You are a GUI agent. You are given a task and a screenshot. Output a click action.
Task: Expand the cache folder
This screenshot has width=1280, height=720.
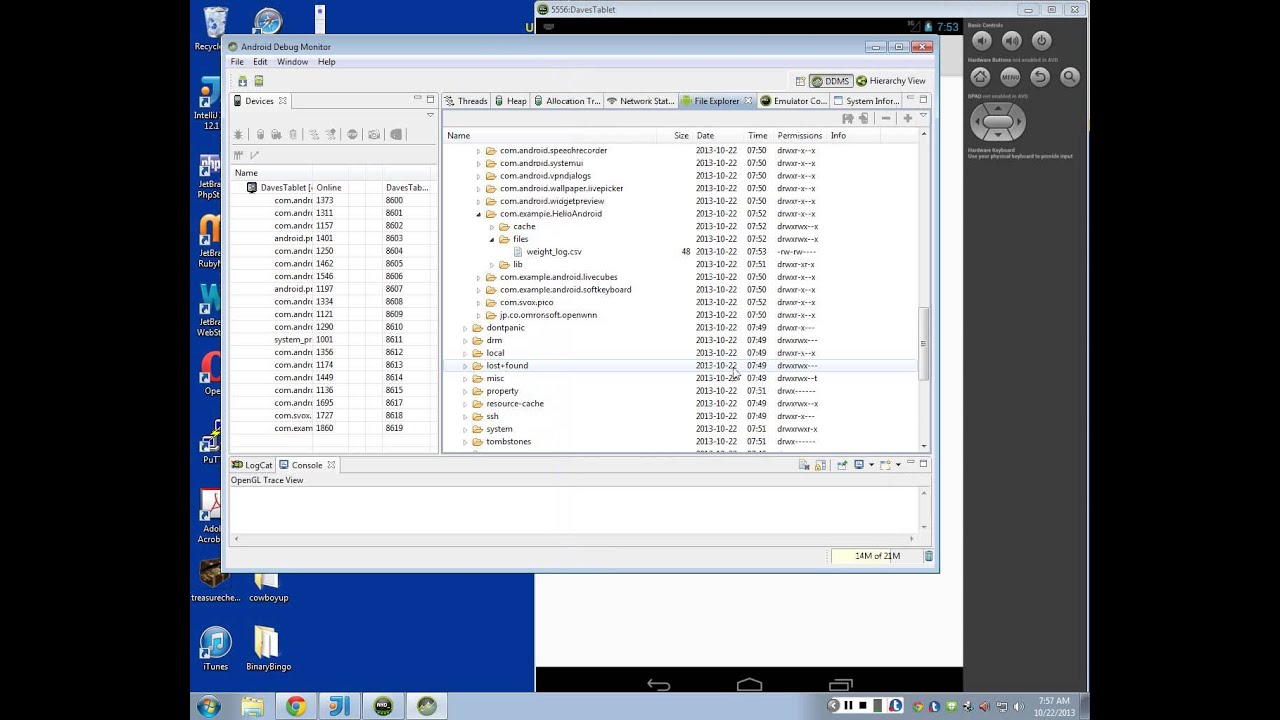point(492,227)
